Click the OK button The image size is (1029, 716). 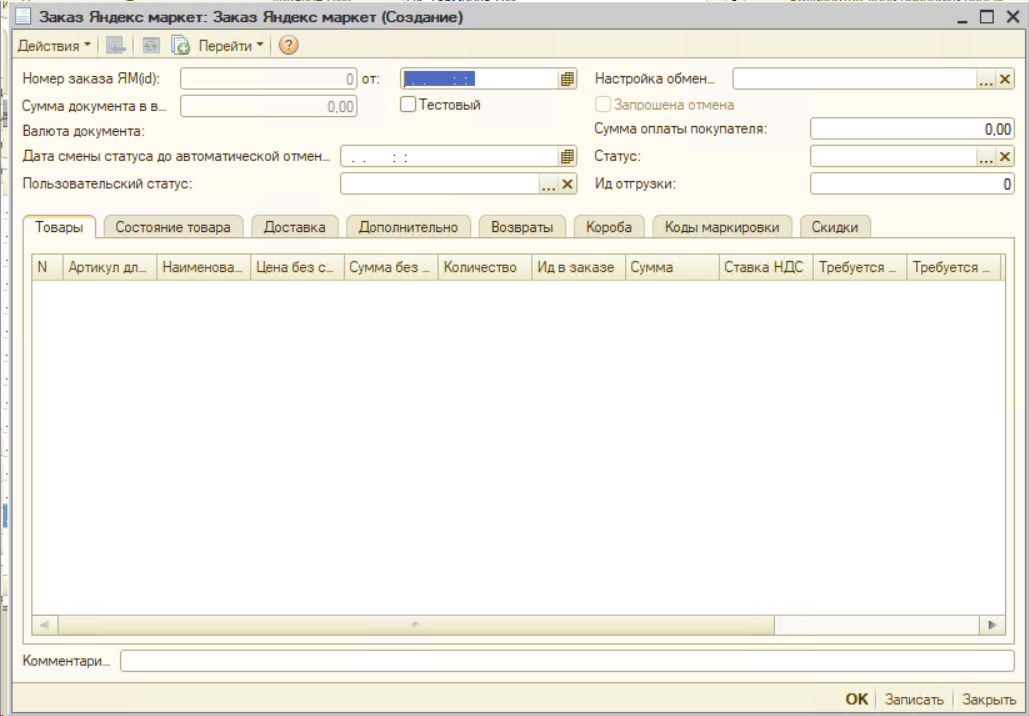pyautogui.click(x=856, y=700)
